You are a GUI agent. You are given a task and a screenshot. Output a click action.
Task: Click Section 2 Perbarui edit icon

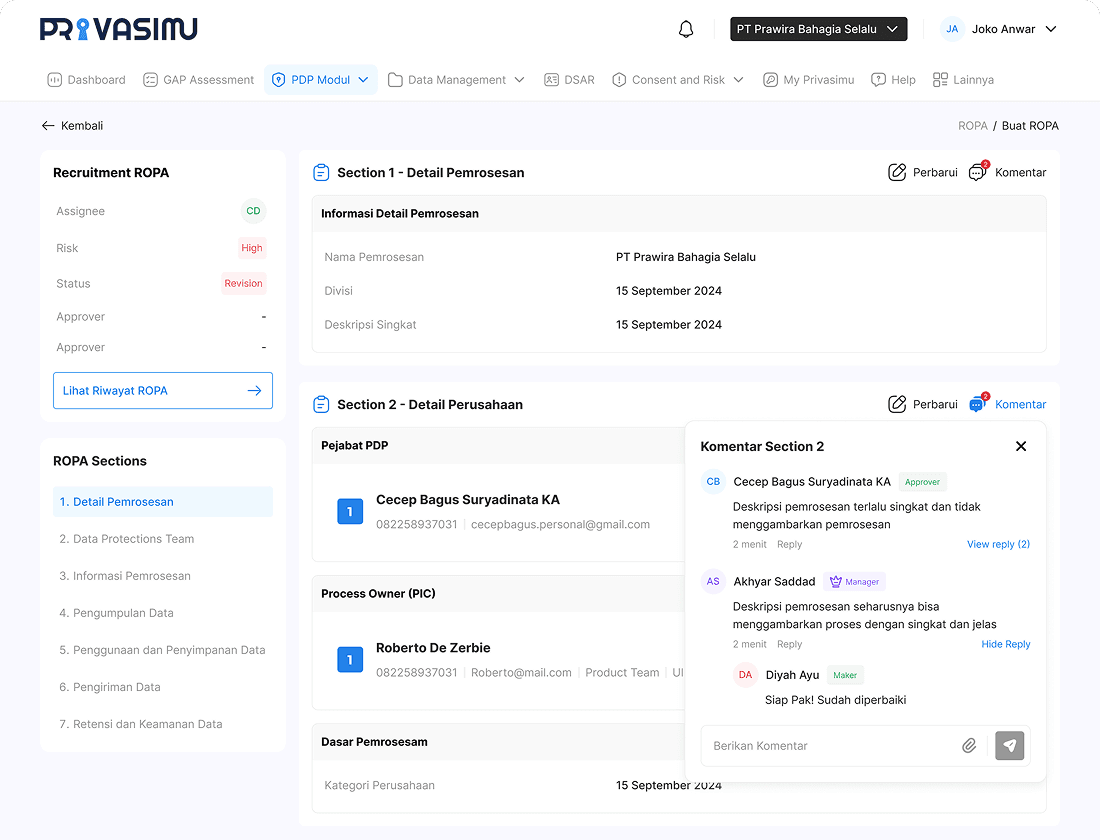click(897, 404)
